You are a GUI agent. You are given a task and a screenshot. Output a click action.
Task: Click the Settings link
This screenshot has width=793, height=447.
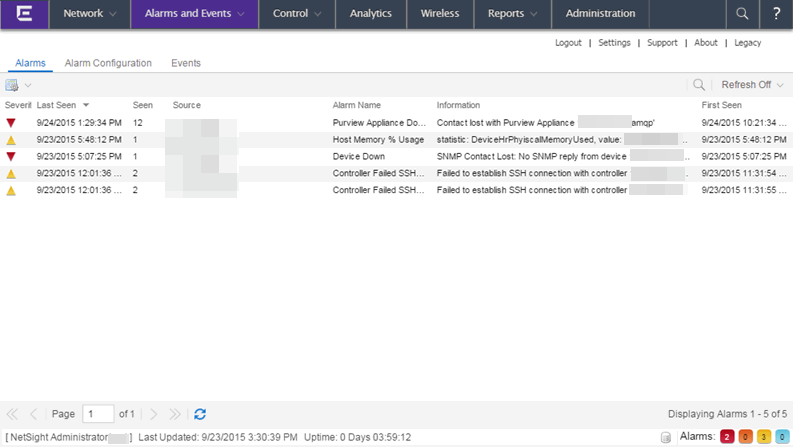click(x=614, y=43)
